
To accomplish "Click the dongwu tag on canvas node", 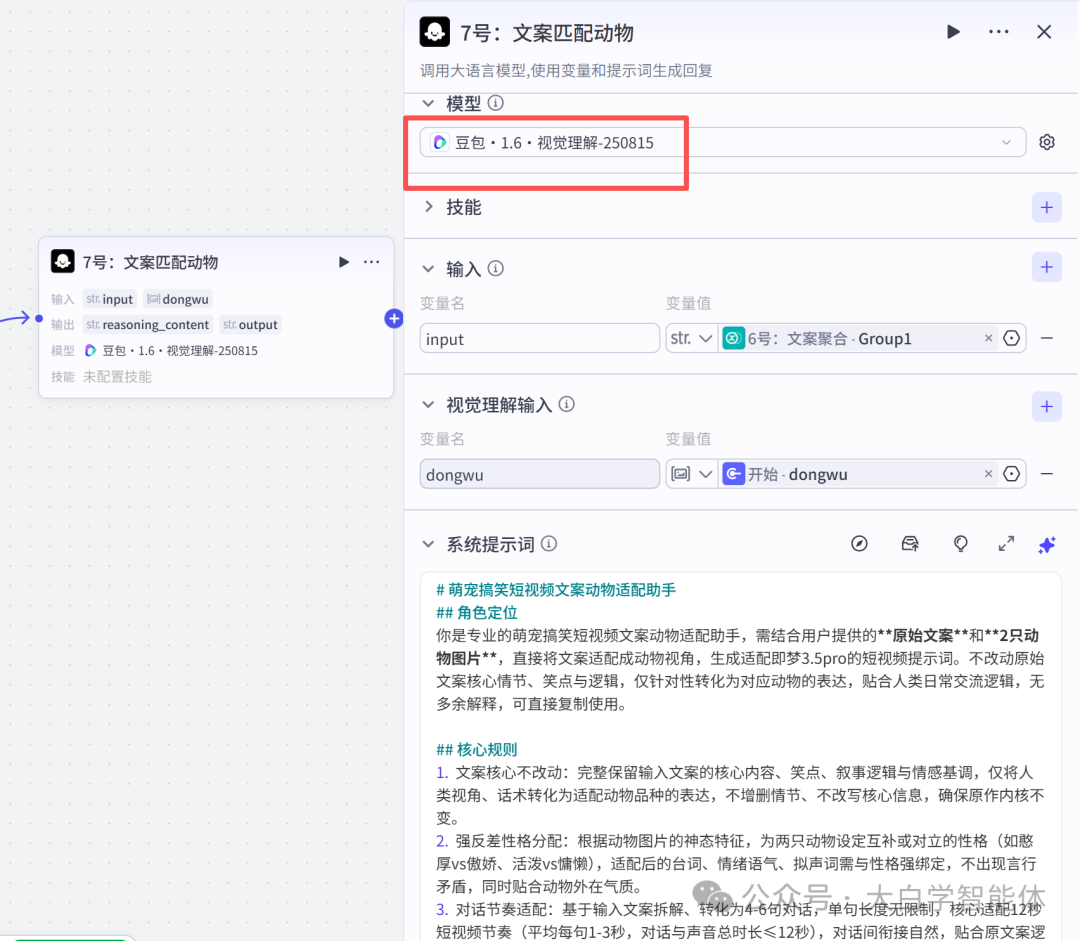I will 178,299.
